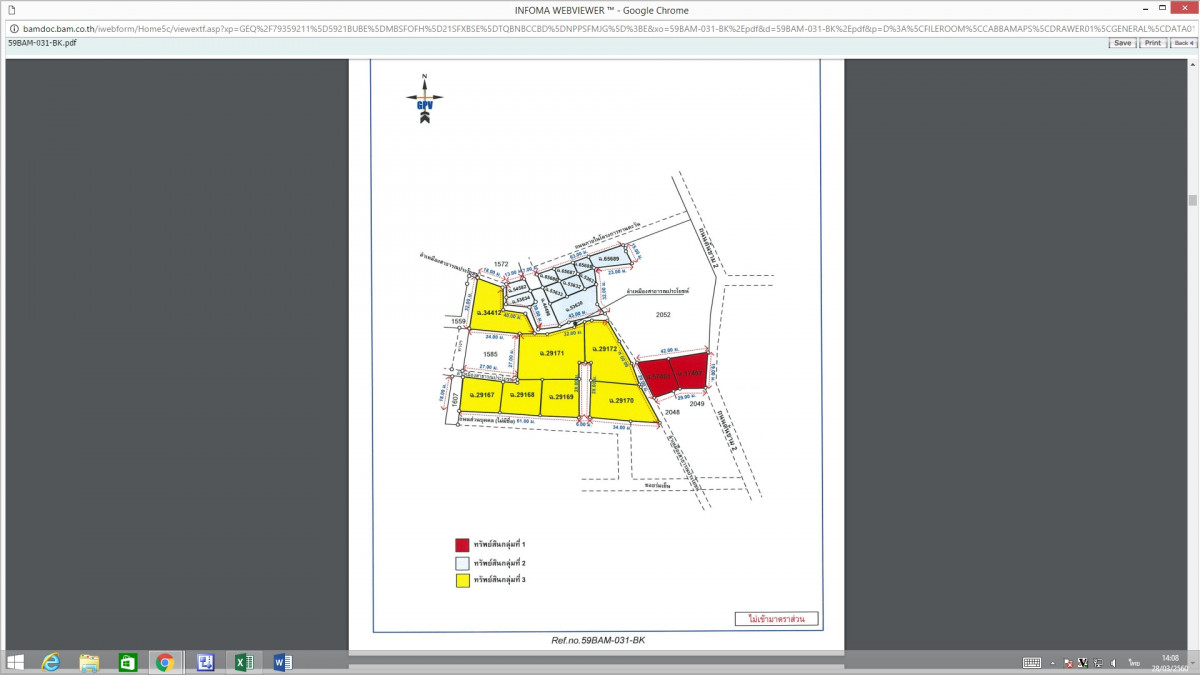Open the Windows Start button
This screenshot has height=675, width=1200.
coord(16,662)
